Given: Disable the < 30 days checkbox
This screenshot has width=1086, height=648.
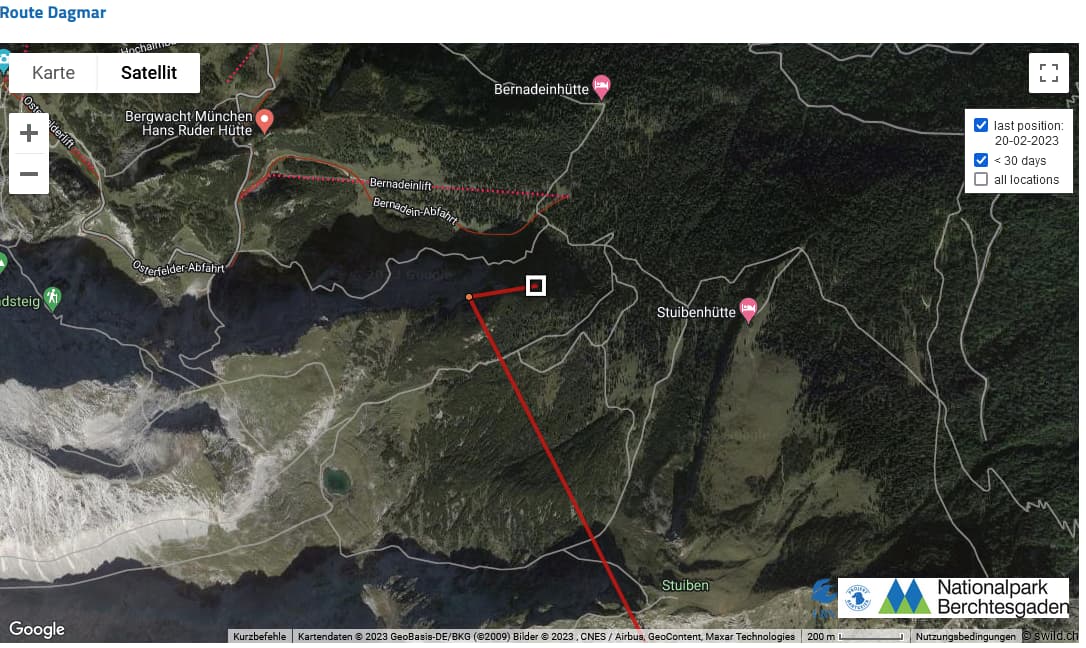Looking at the screenshot, I should [980, 160].
